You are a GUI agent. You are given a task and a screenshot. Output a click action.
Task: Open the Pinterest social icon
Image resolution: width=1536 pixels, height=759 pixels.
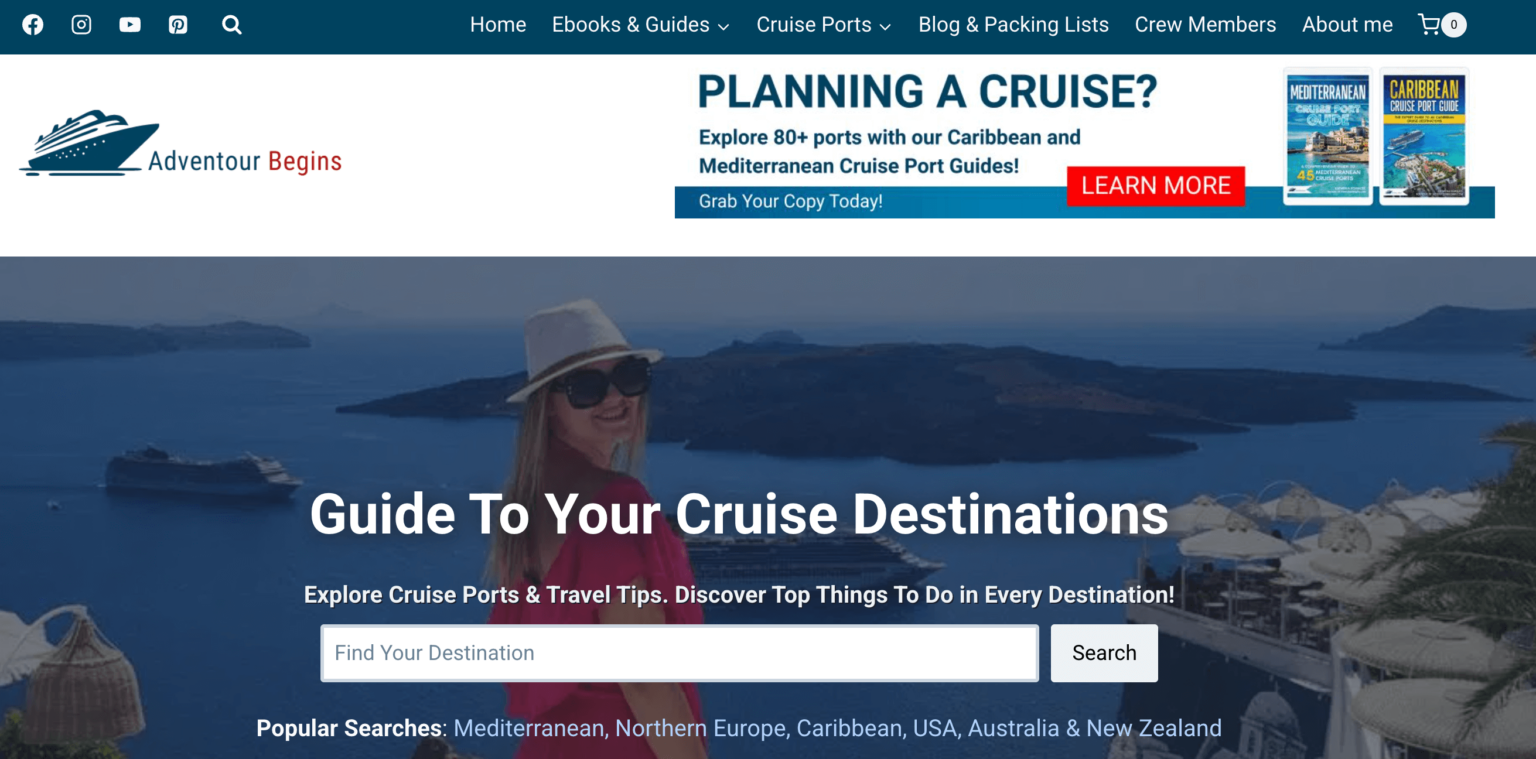click(x=178, y=24)
